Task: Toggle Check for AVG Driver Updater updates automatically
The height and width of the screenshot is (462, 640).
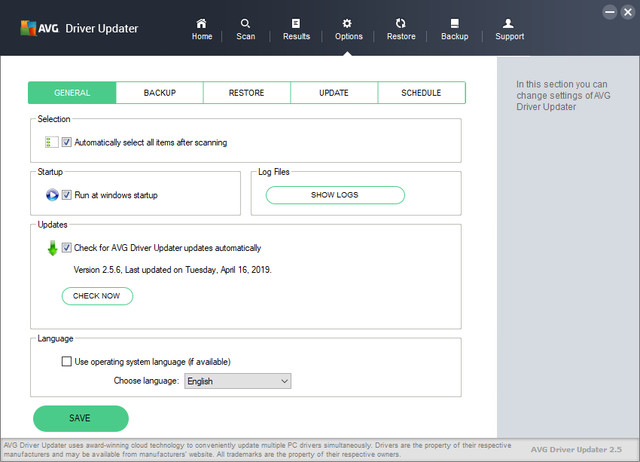Action: point(67,248)
